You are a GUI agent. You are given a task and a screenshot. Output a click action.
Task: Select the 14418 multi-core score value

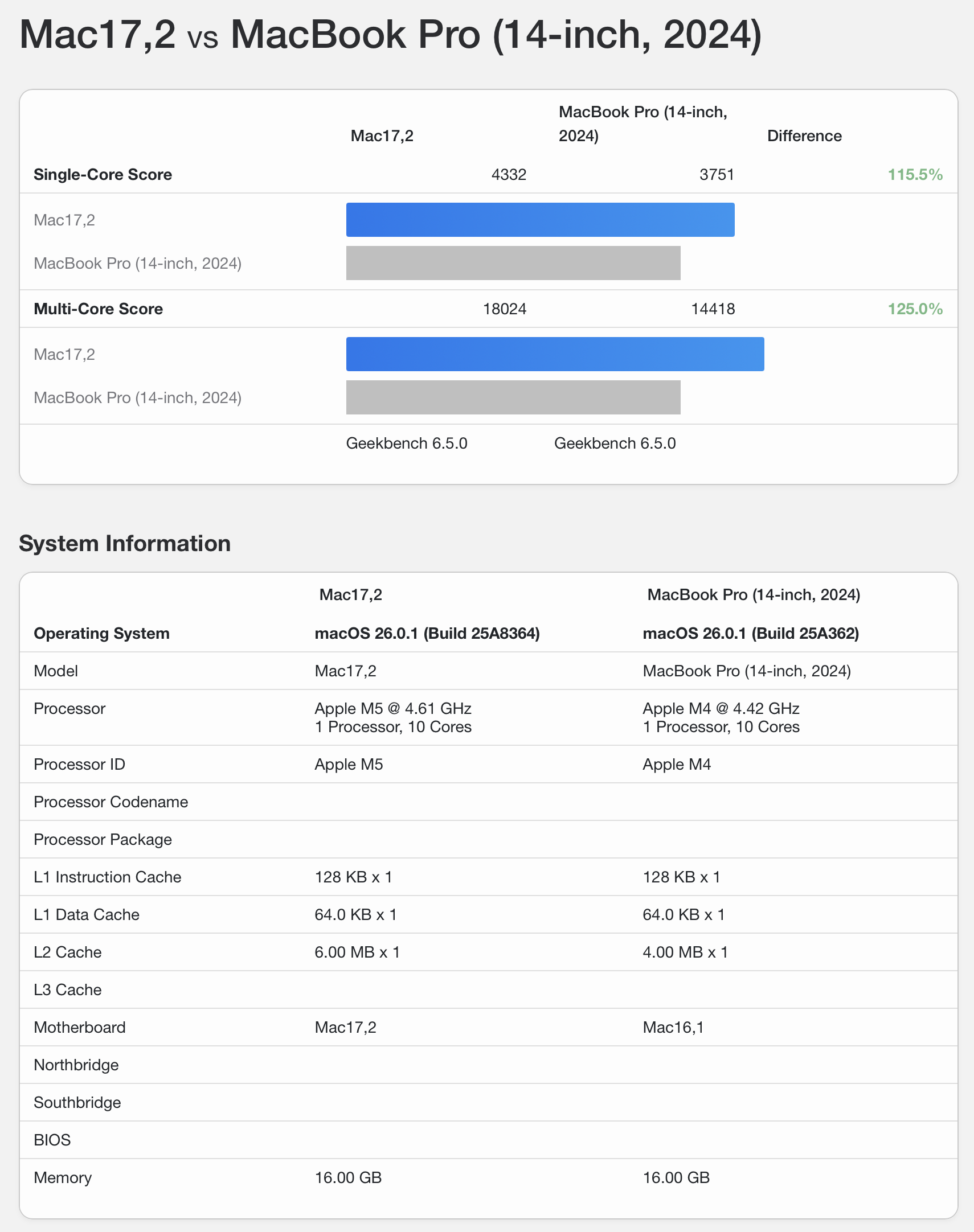click(712, 309)
